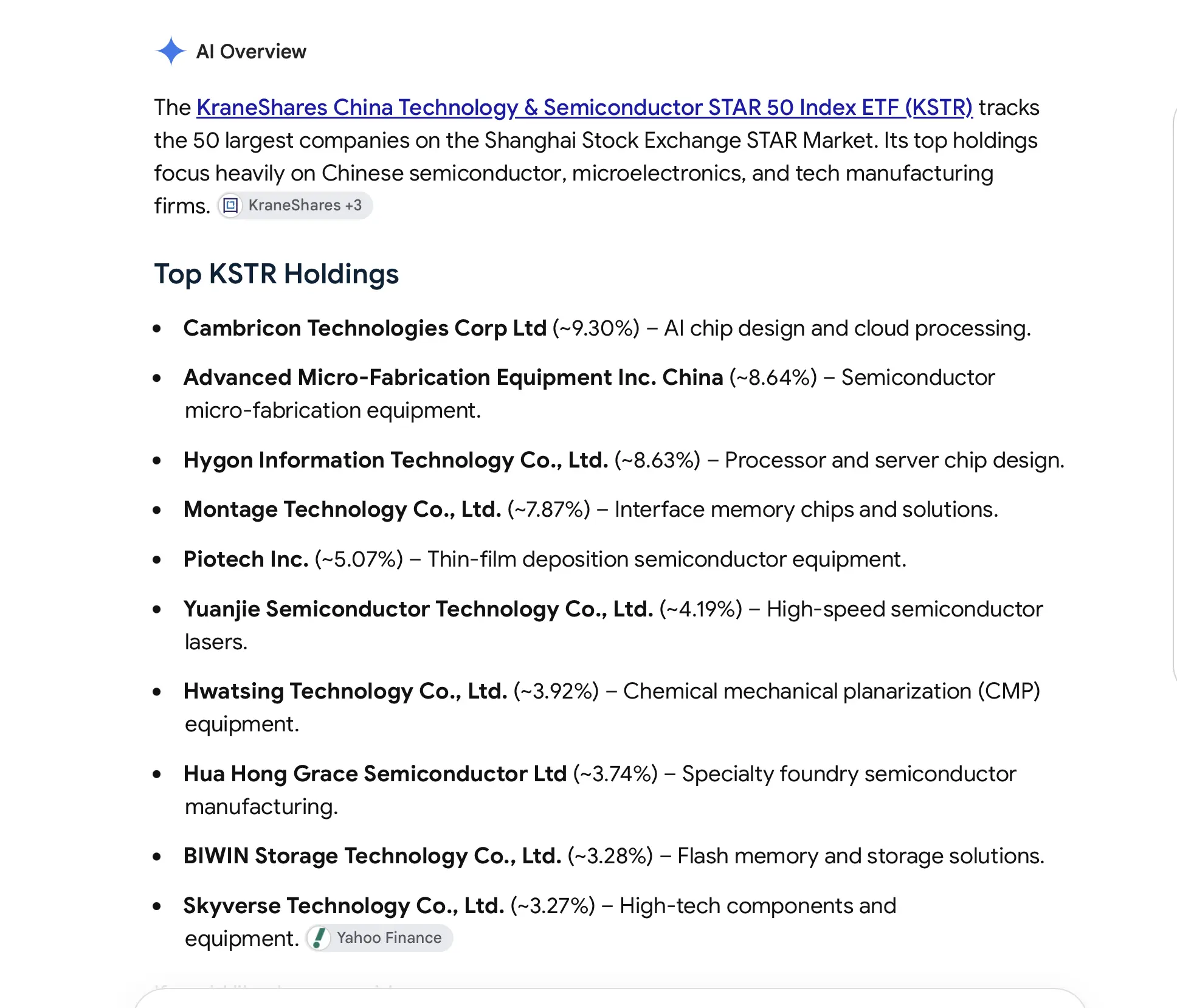Click the rounded input box at bottom

coord(610,998)
